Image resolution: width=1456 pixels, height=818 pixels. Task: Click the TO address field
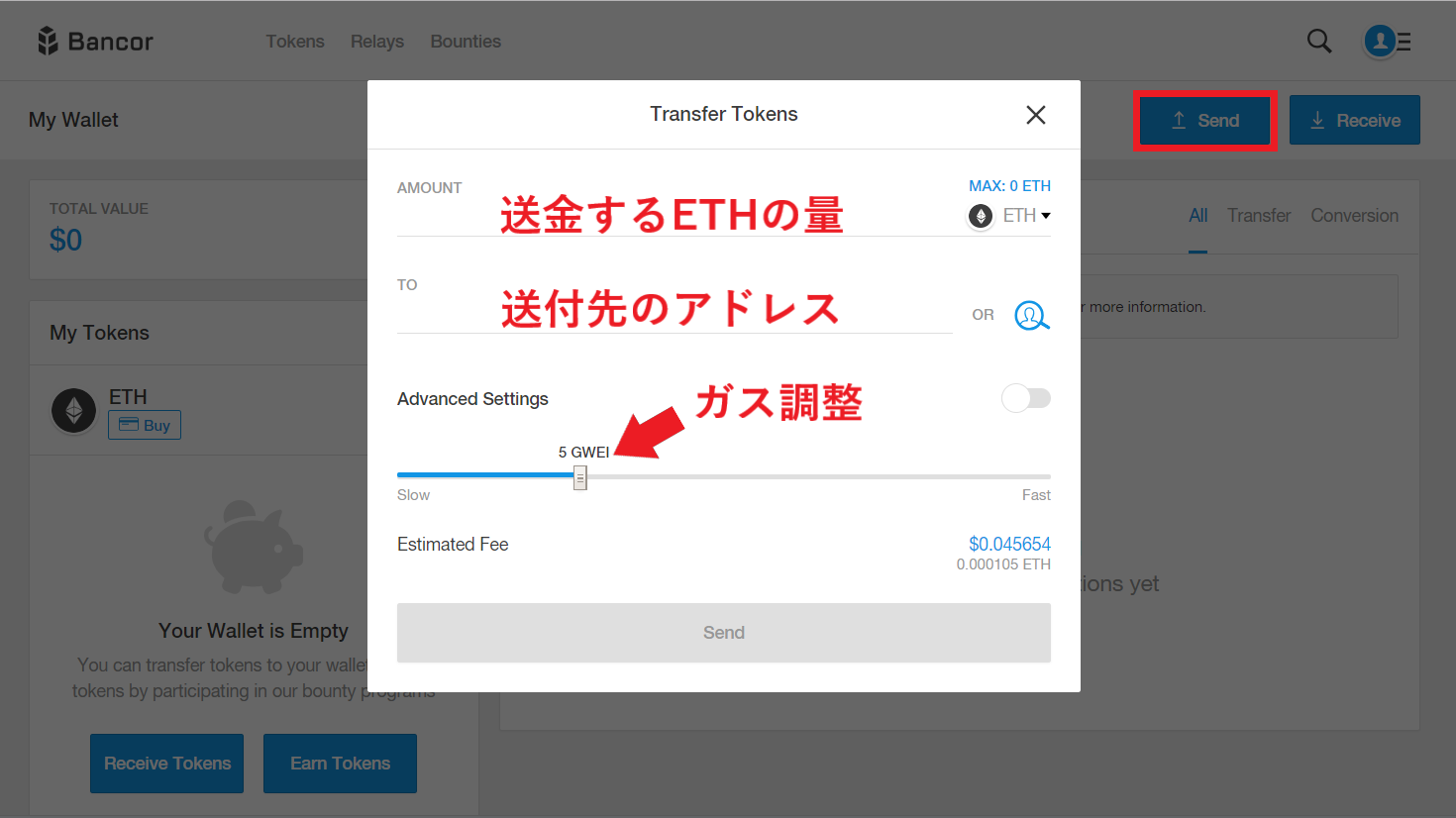675,314
